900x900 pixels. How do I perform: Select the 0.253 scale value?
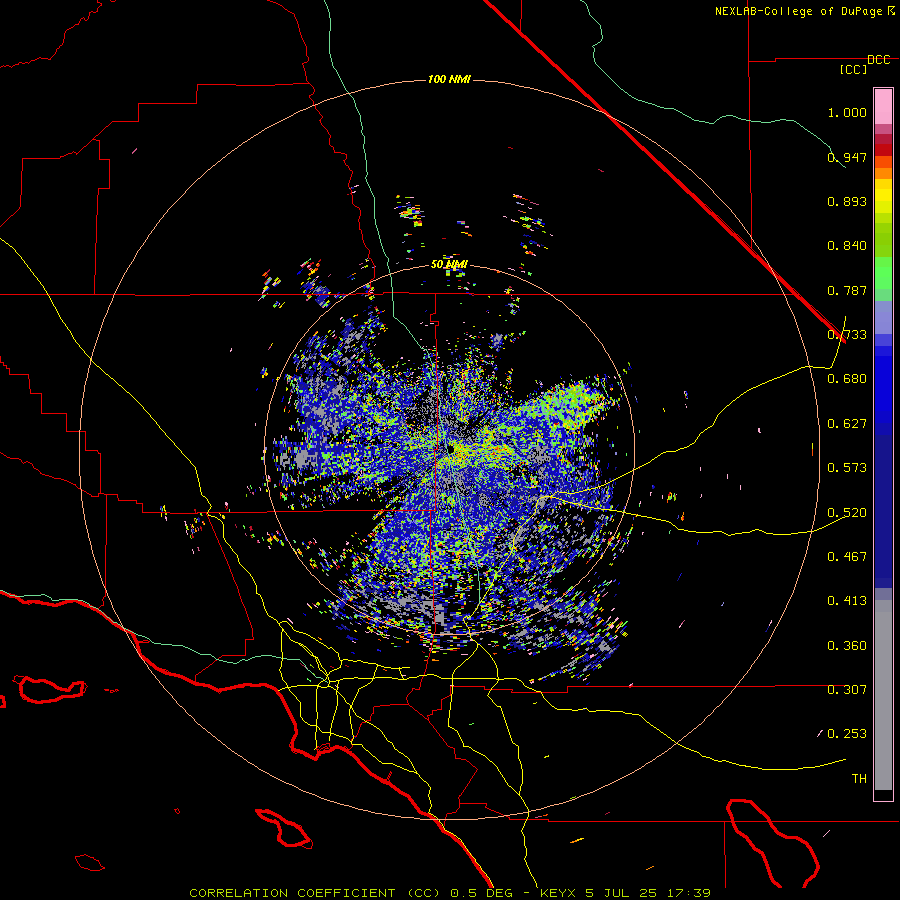[x=847, y=734]
